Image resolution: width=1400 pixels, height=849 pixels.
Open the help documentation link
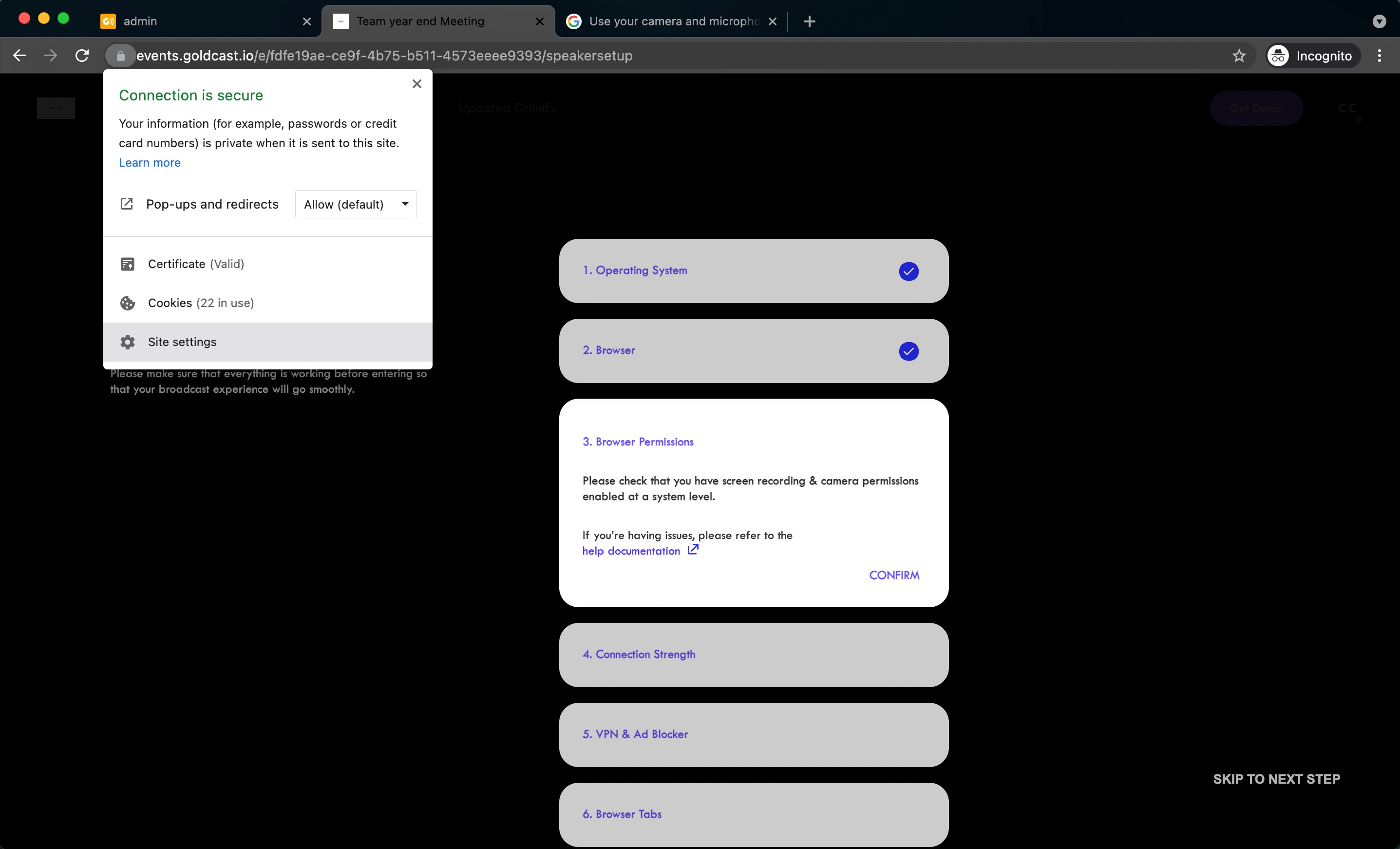click(x=631, y=551)
